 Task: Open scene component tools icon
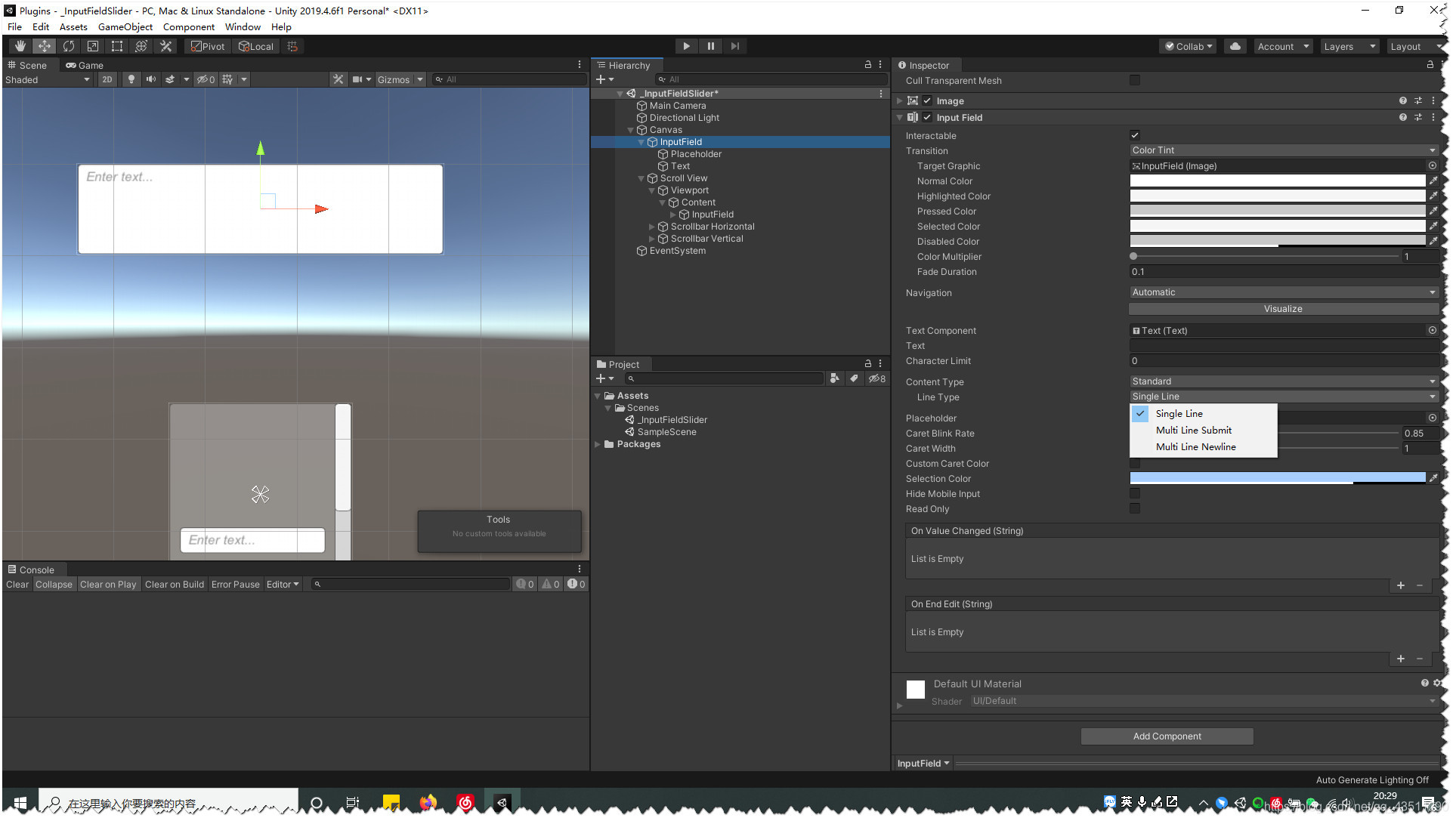click(x=338, y=79)
